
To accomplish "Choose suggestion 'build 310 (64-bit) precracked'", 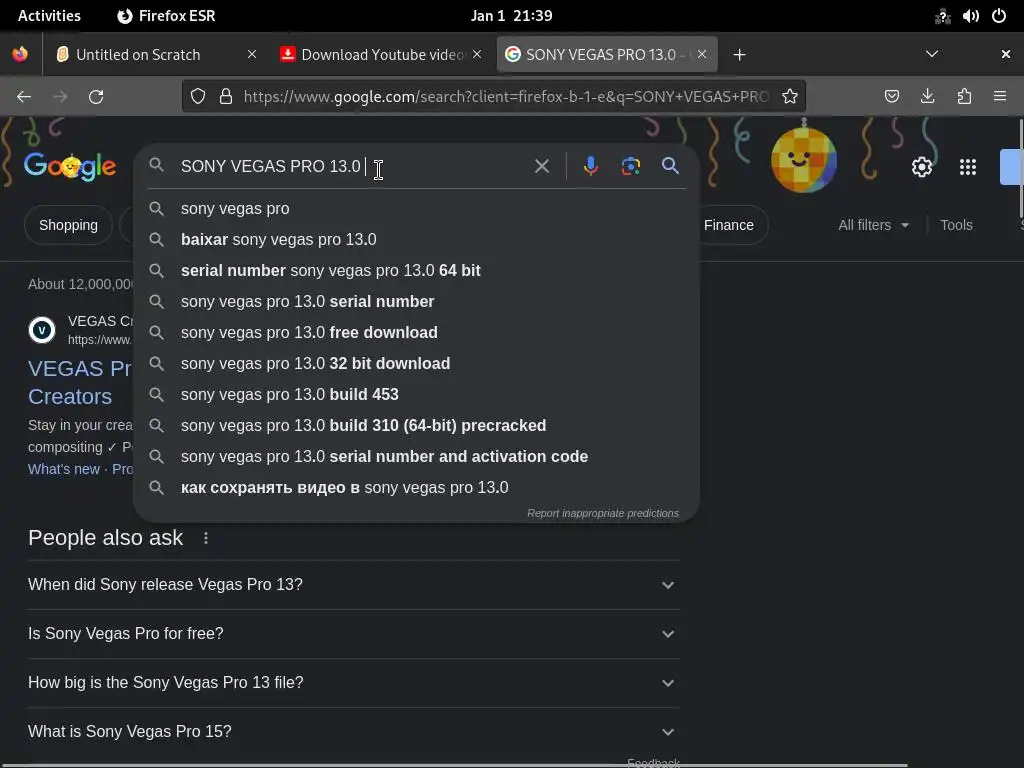I will tap(417, 426).
